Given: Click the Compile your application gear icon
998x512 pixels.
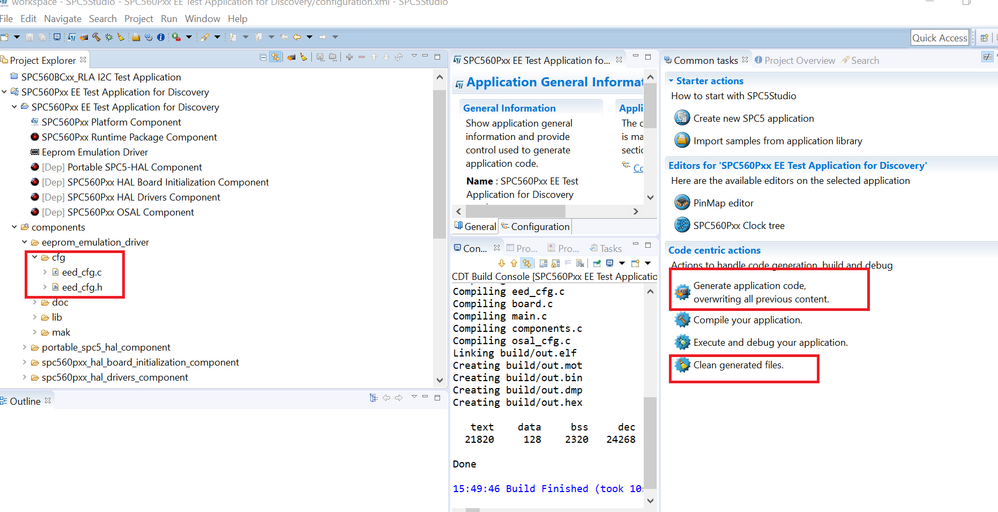Looking at the screenshot, I should (x=682, y=320).
